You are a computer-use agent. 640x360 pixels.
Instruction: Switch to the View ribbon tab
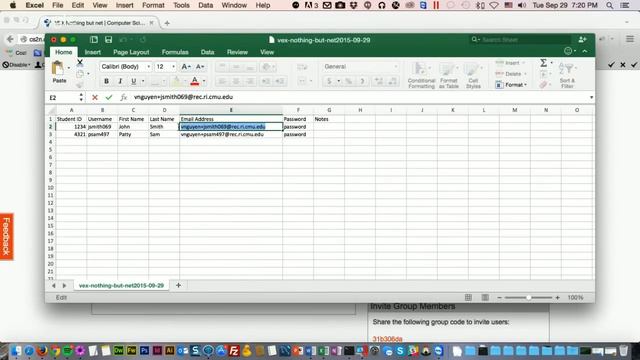click(x=267, y=52)
